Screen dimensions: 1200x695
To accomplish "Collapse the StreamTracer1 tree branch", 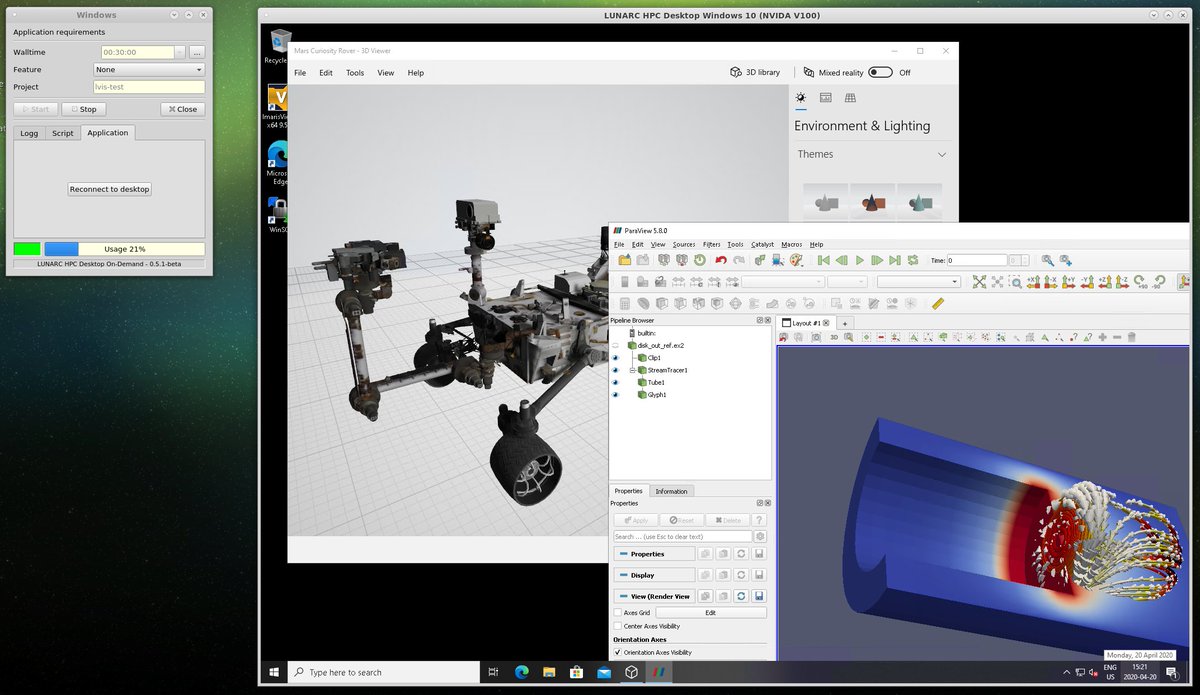I will [x=631, y=370].
